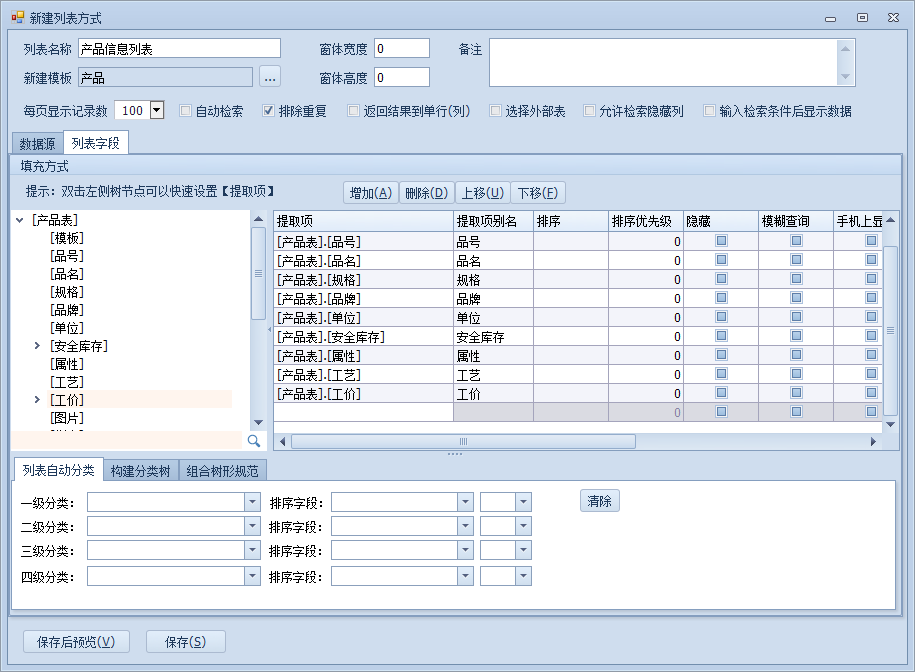This screenshot has height=672, width=915.
Task: Open 排序字段 dropdown for 四级分类
Action: pyautogui.click(x=465, y=576)
